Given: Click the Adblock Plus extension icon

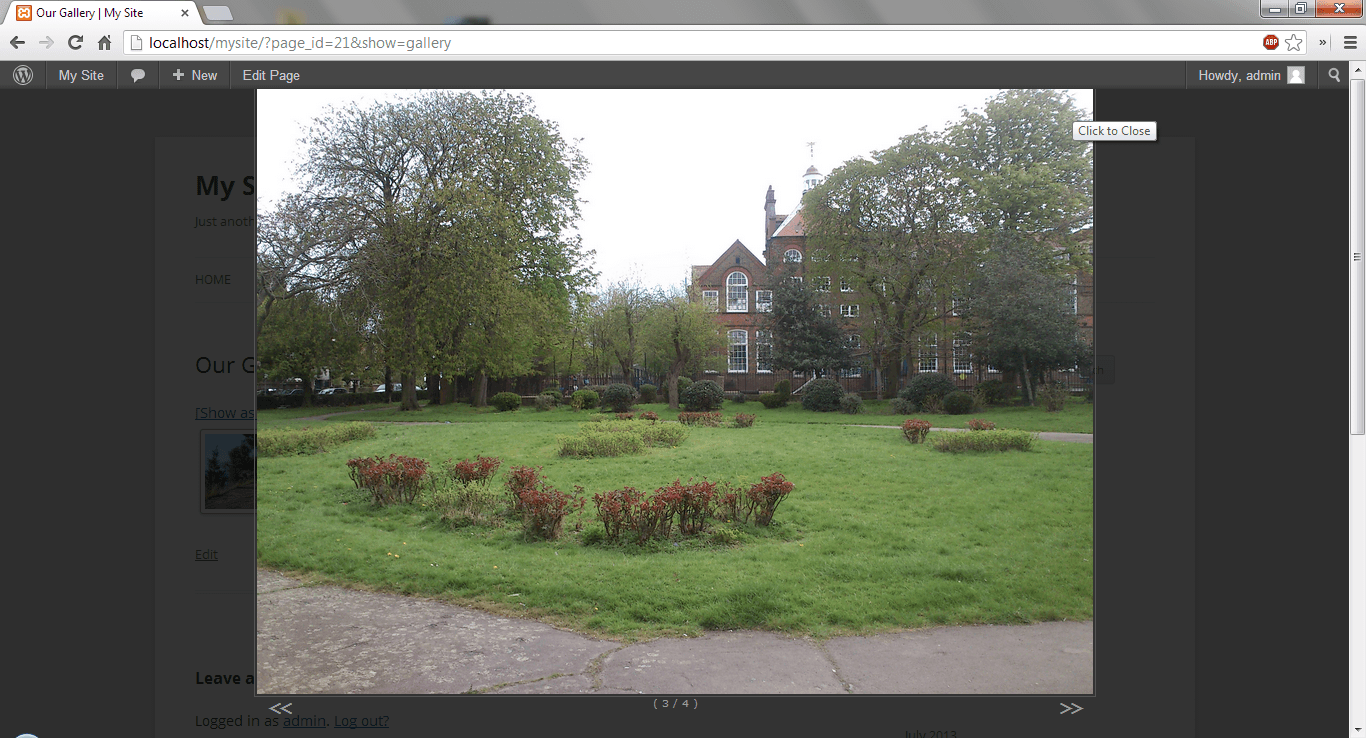Looking at the screenshot, I should (x=1270, y=43).
